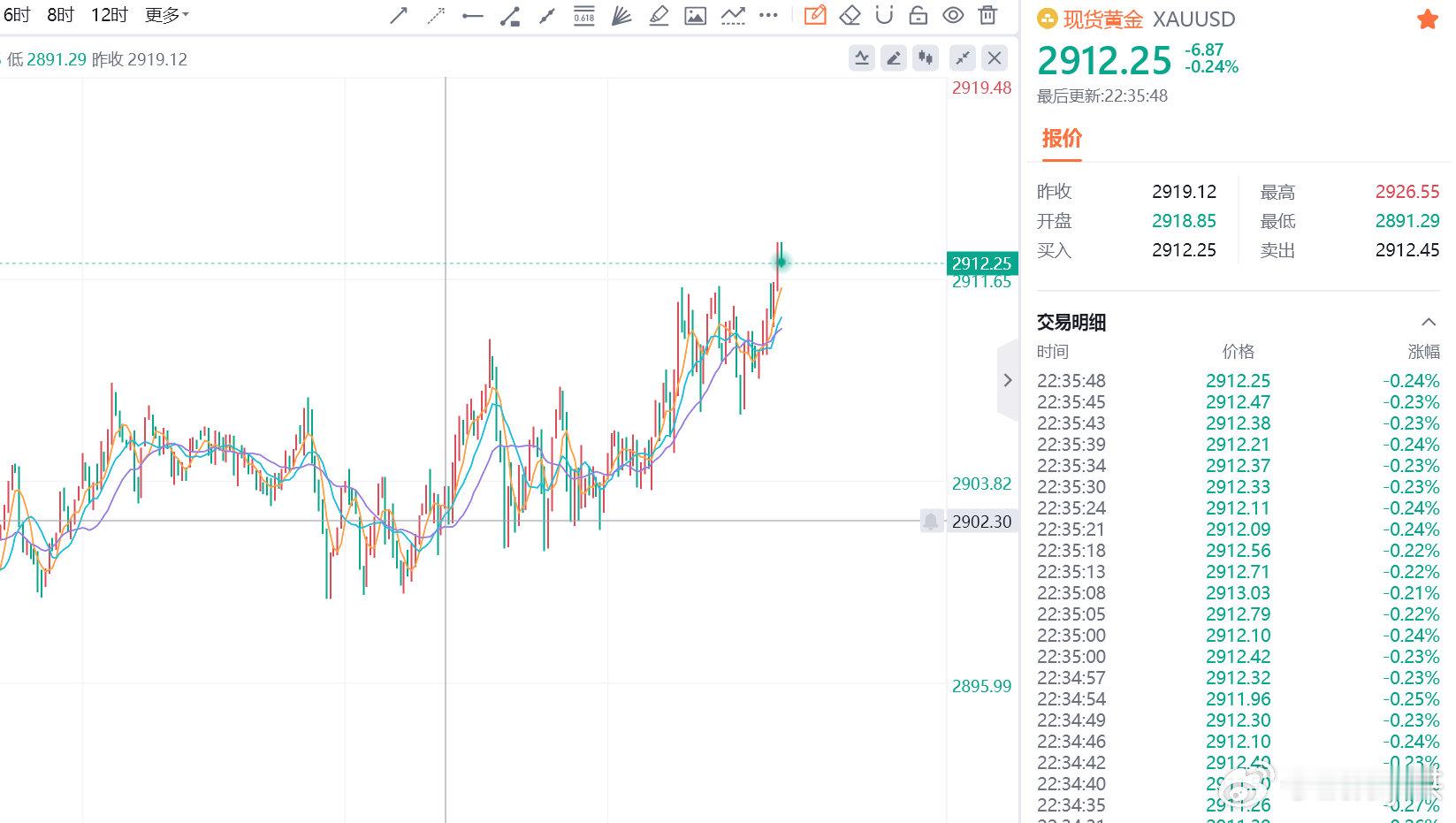Viewport: 1456px width, 823px height.
Task: Click the 卖出 price 2912.45
Action: click(1407, 250)
